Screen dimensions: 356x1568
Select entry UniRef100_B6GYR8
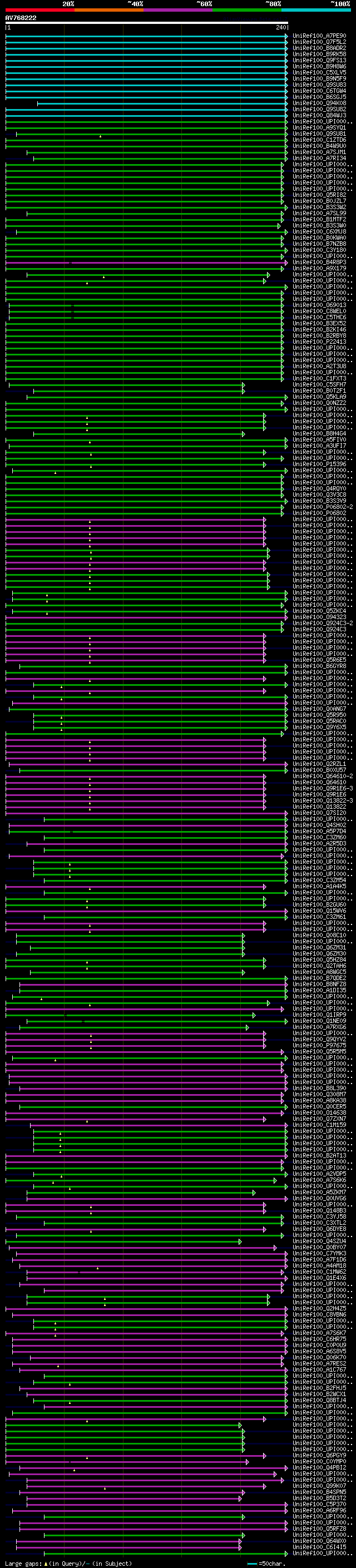pyautogui.click(x=319, y=666)
